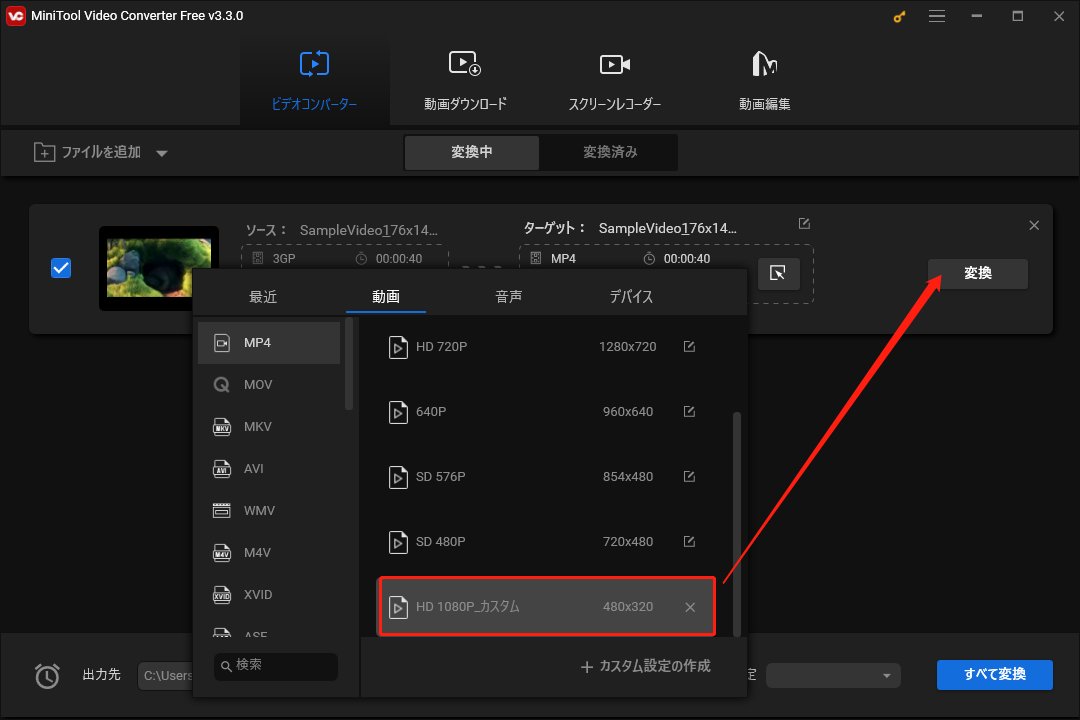Screen dimensions: 1080x720
Task: Click the output path C:\Users field
Action: pos(165,675)
